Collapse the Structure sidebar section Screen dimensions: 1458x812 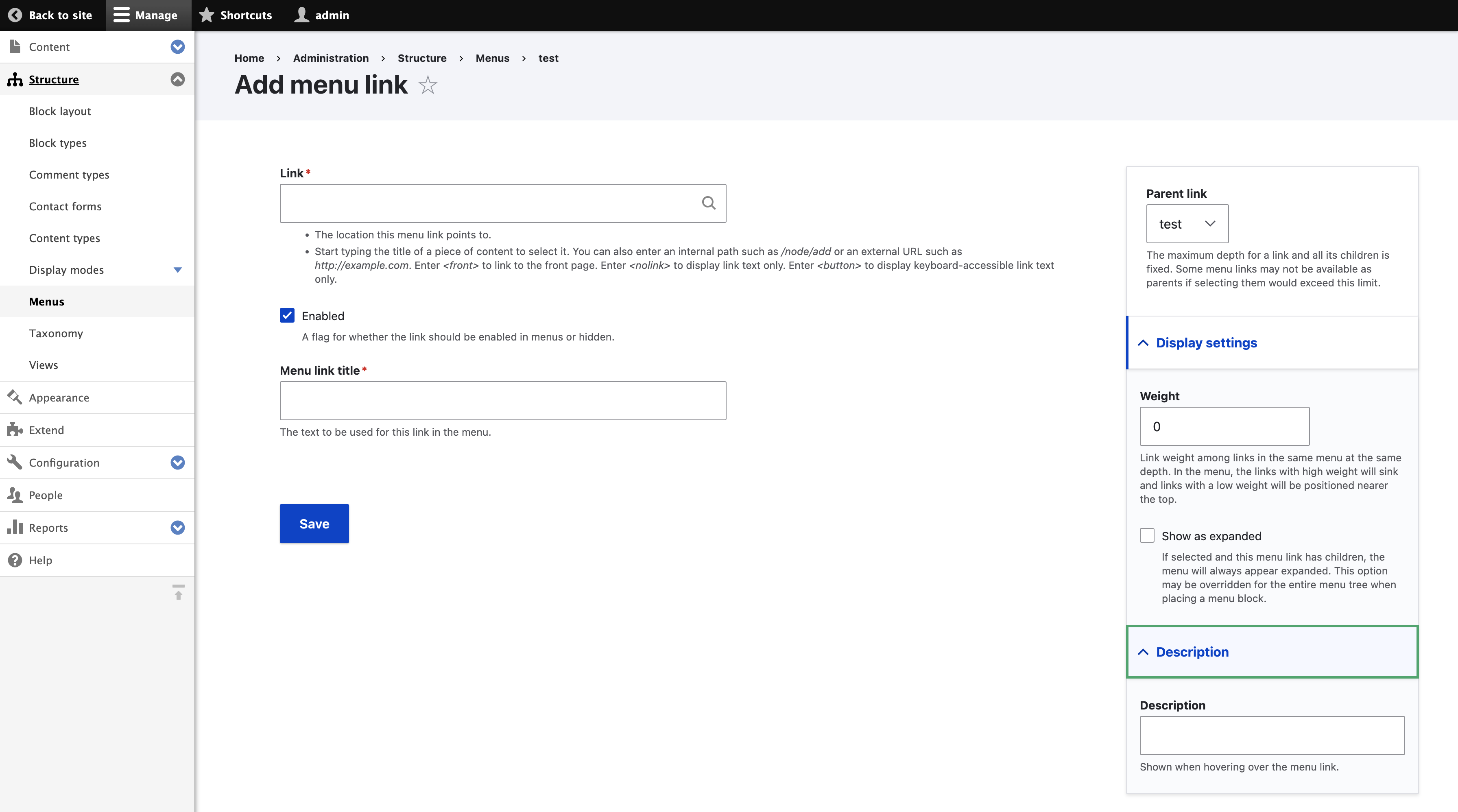pyautogui.click(x=177, y=79)
